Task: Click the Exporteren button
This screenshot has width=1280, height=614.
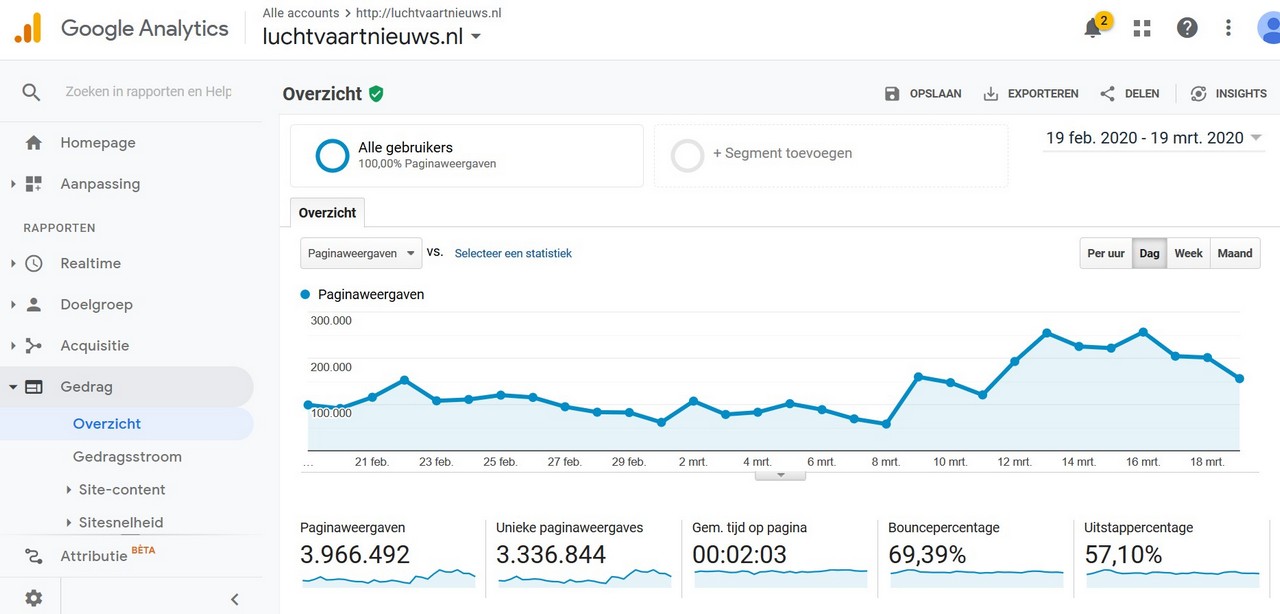Action: pyautogui.click(x=1031, y=94)
